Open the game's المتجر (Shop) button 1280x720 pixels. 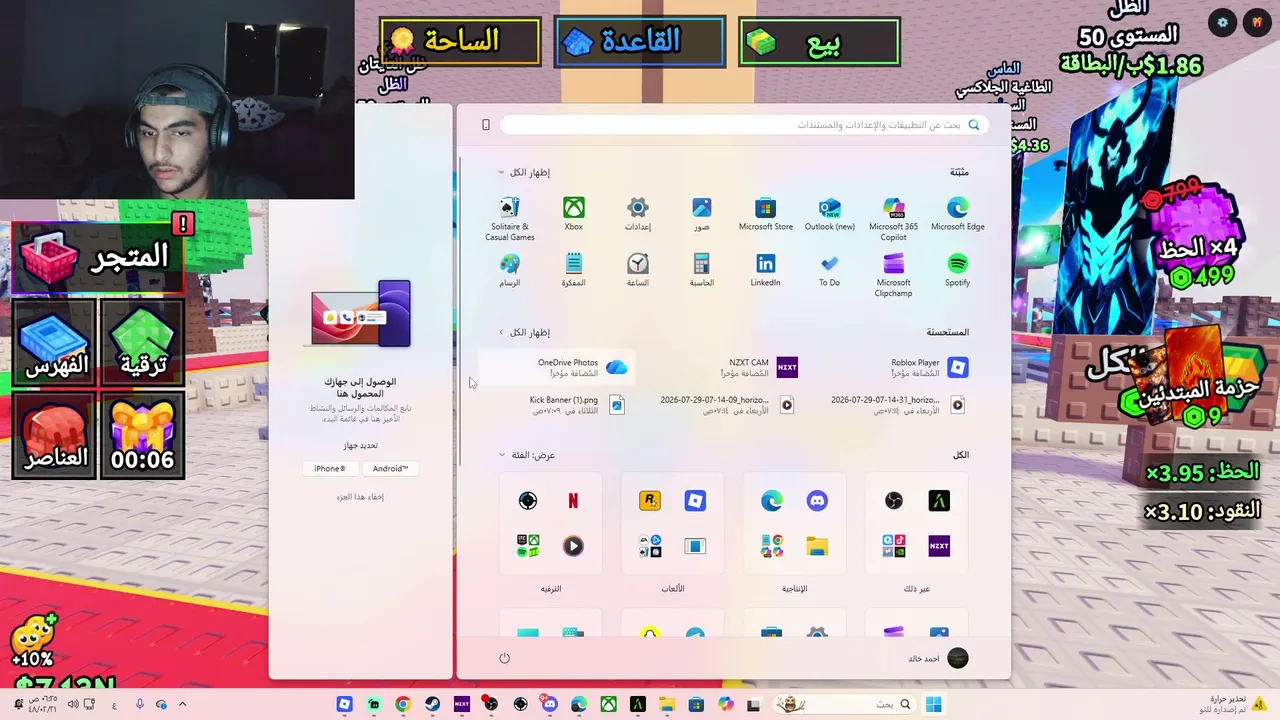(x=97, y=257)
